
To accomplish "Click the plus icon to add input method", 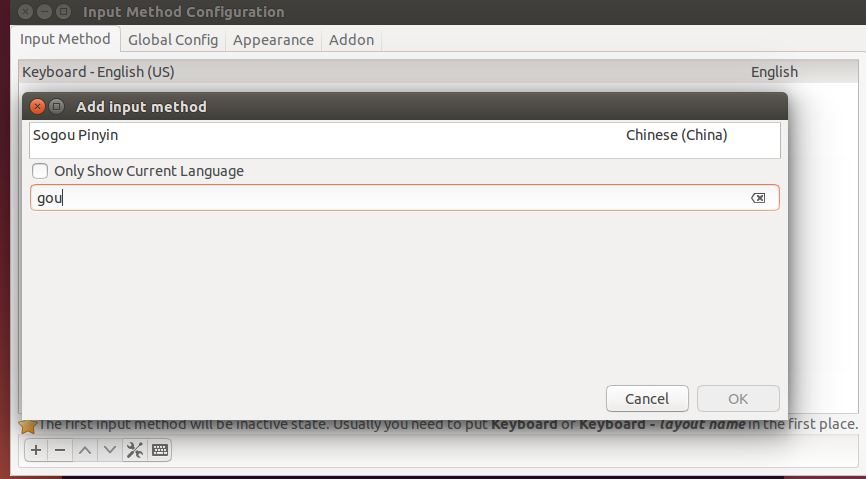I will [36, 450].
